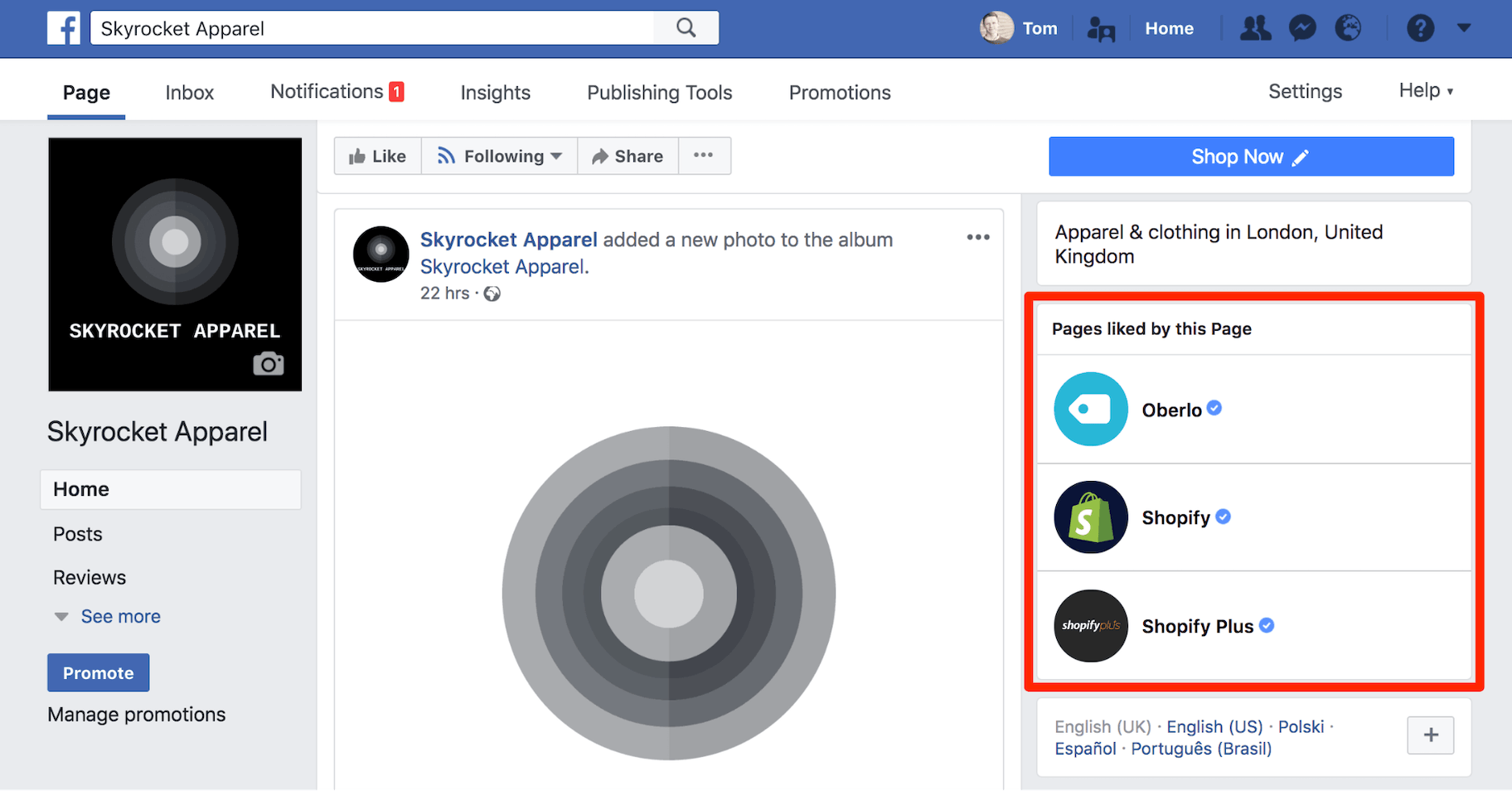Toggle Like on the page
1512x791 pixels.
point(378,156)
